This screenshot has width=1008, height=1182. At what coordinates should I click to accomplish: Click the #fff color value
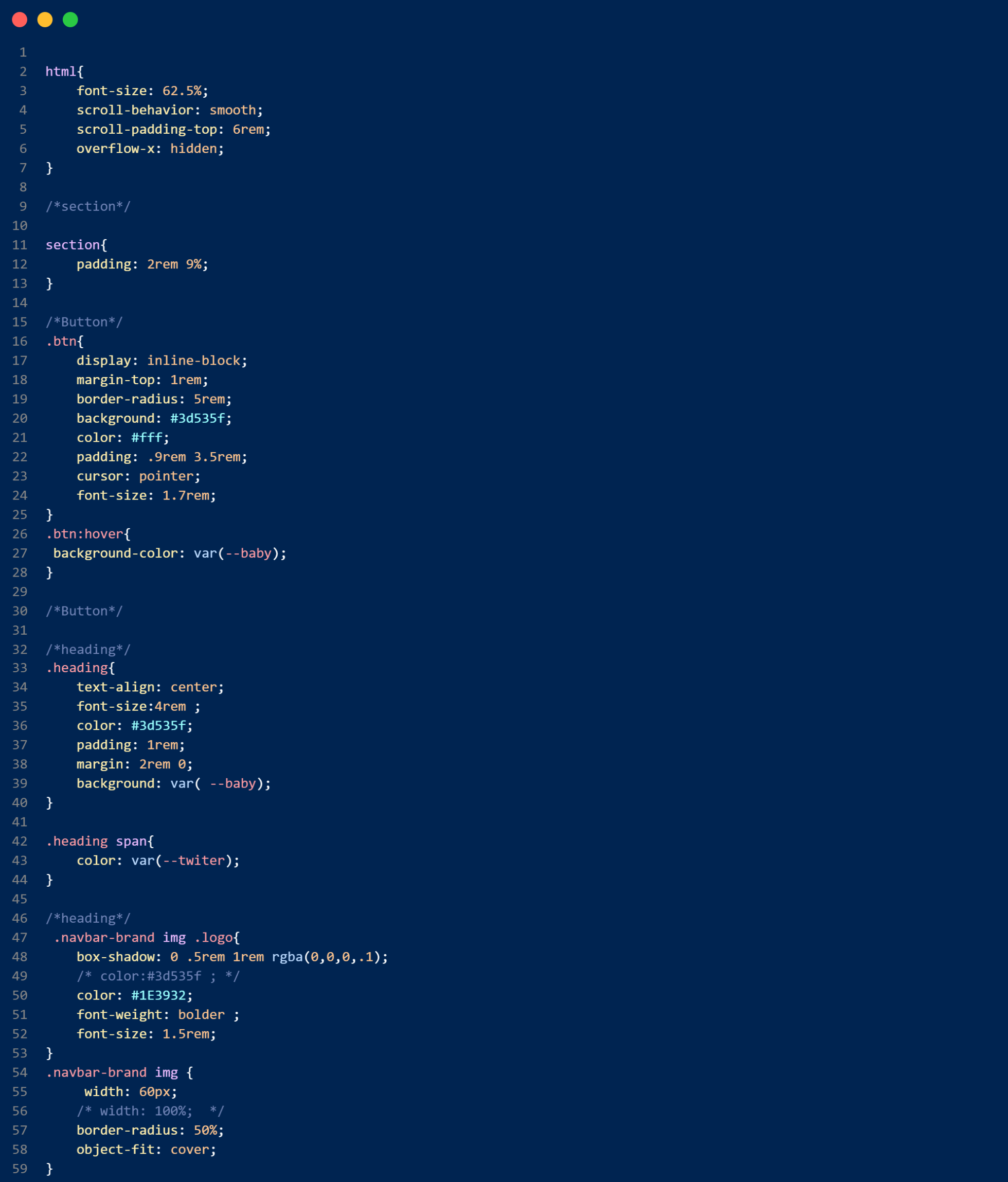147,438
